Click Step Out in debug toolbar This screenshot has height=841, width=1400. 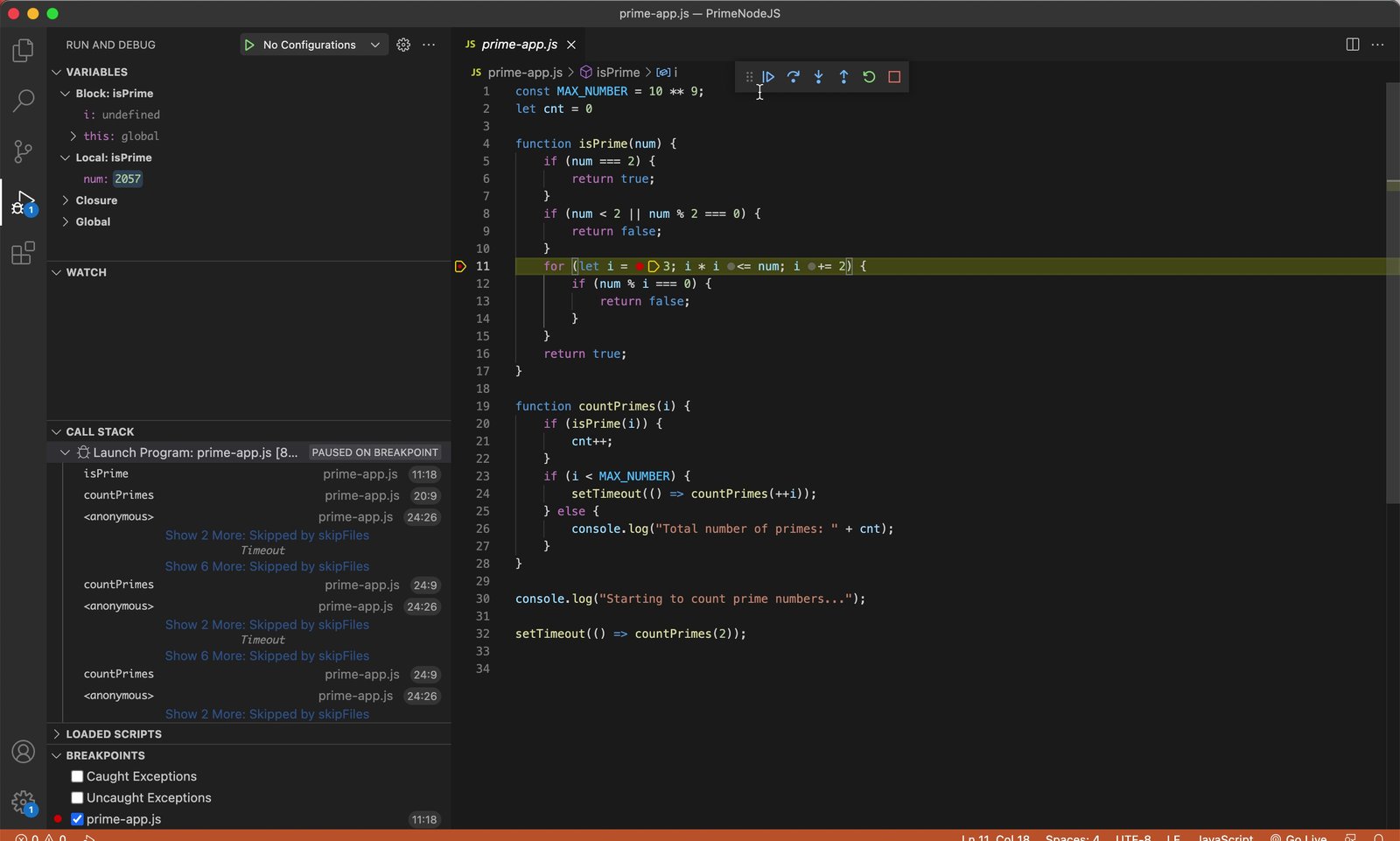[x=843, y=77]
